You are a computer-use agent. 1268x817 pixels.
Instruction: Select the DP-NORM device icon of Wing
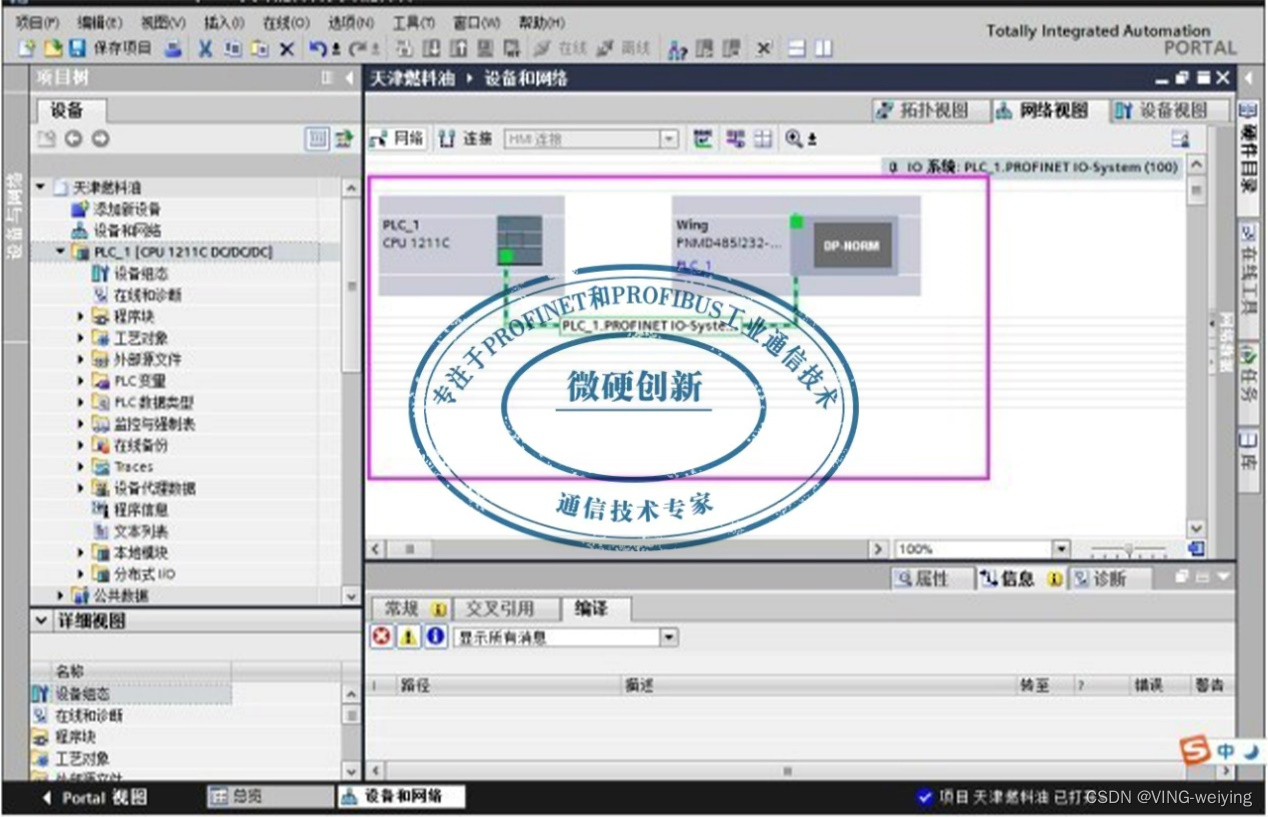[851, 245]
